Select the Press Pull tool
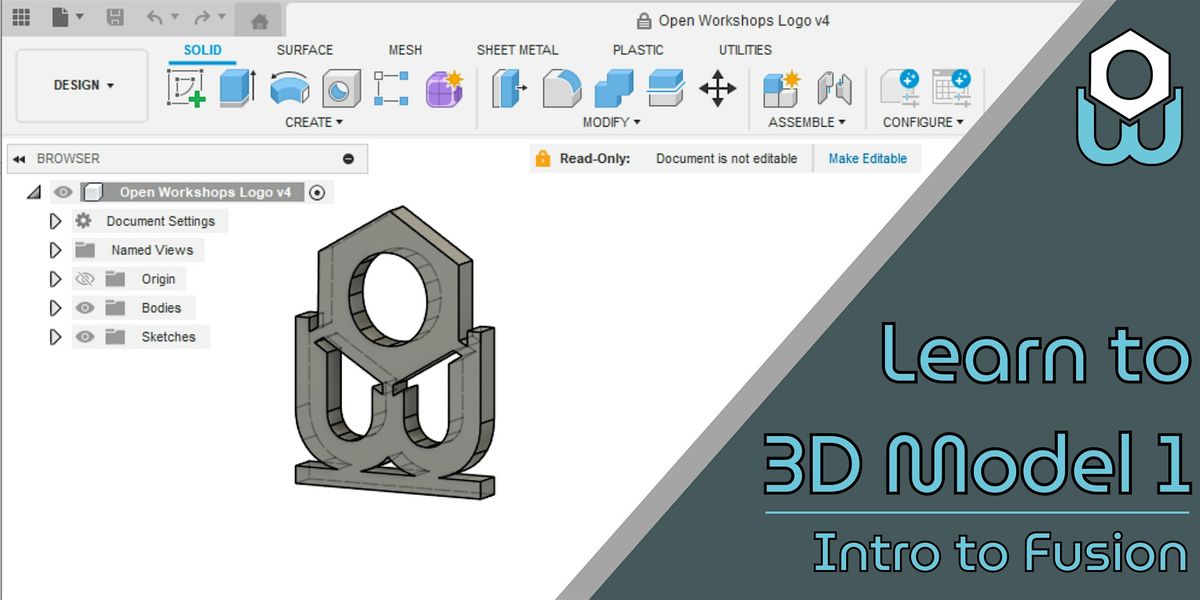This screenshot has height=600, width=1200. point(510,88)
